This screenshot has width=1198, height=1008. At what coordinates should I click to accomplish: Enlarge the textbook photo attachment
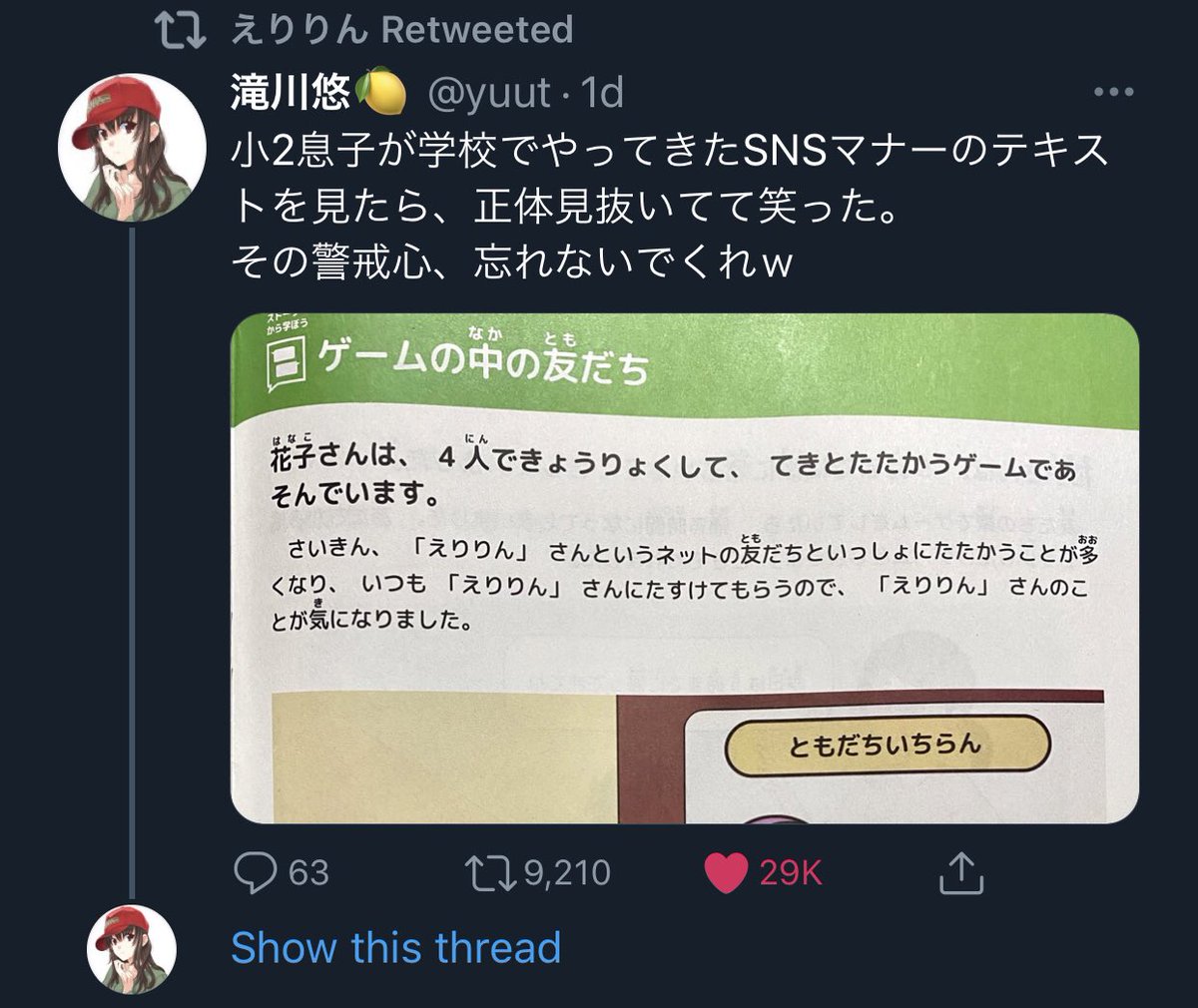(685, 569)
